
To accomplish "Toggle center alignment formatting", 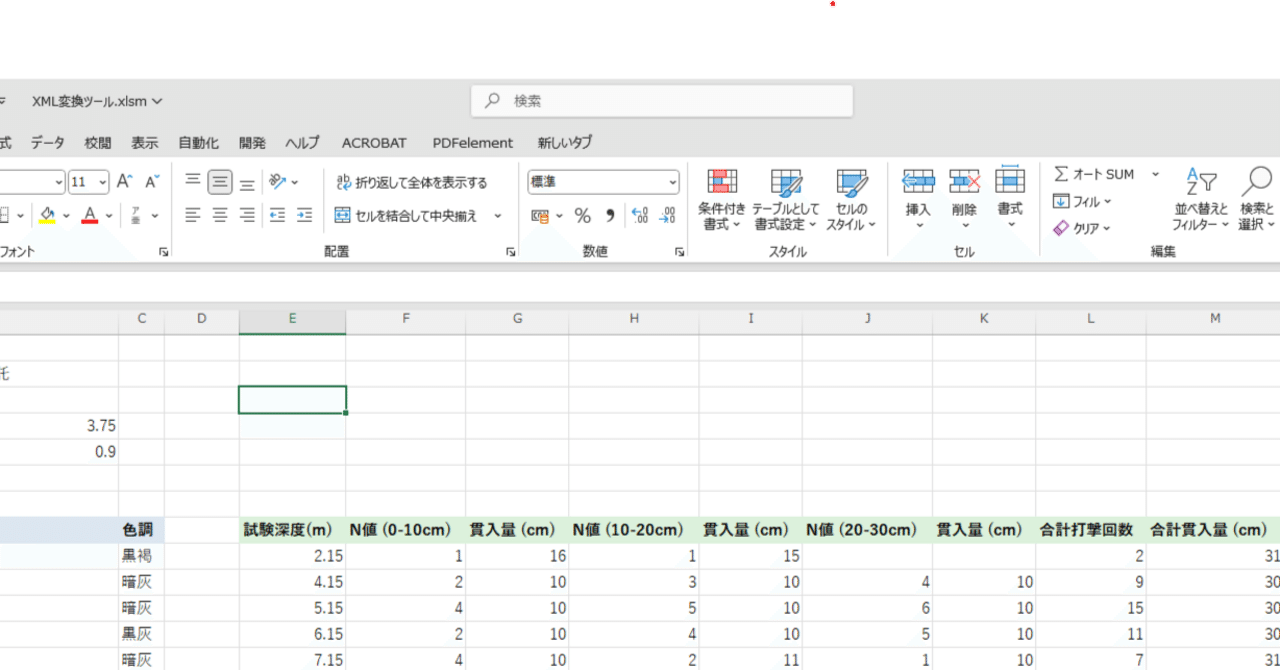I will pos(219,214).
